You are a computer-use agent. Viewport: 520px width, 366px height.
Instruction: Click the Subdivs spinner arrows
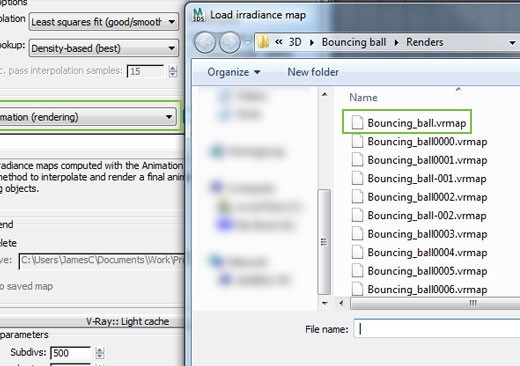(100, 353)
